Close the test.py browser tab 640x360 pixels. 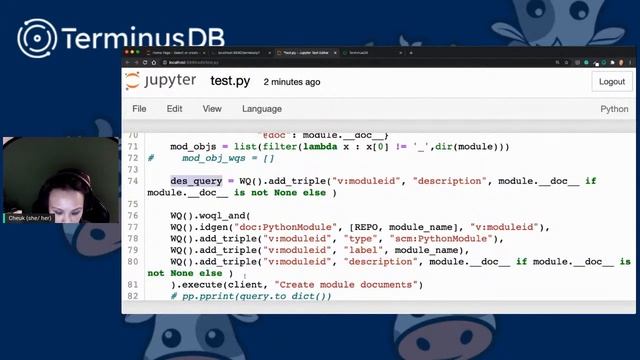pos(335,53)
